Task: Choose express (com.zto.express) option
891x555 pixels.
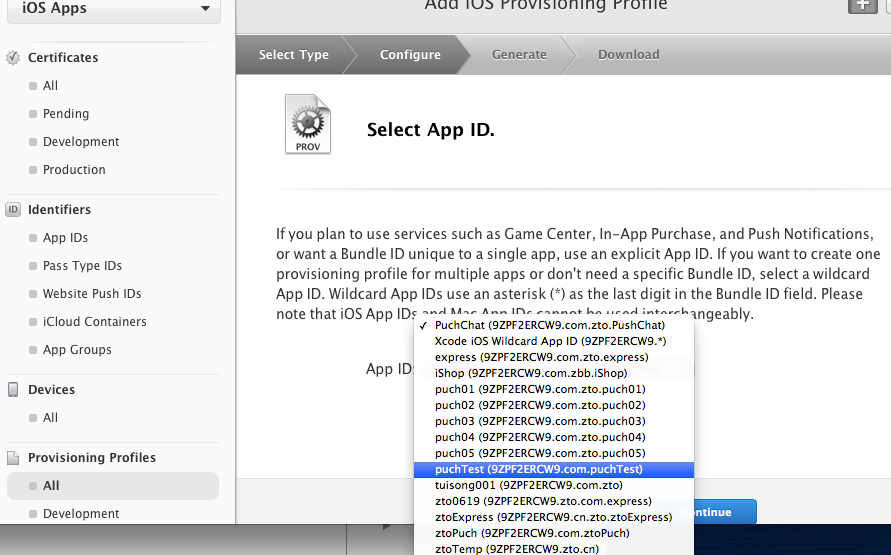Action: [553, 357]
